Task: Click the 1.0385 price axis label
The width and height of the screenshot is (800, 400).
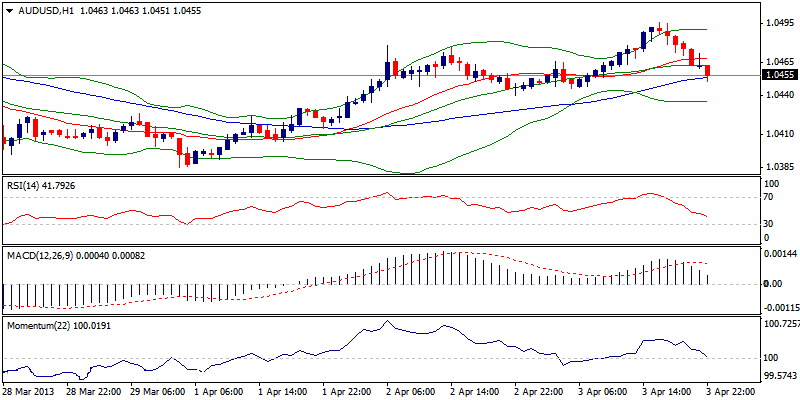Action: [778, 167]
